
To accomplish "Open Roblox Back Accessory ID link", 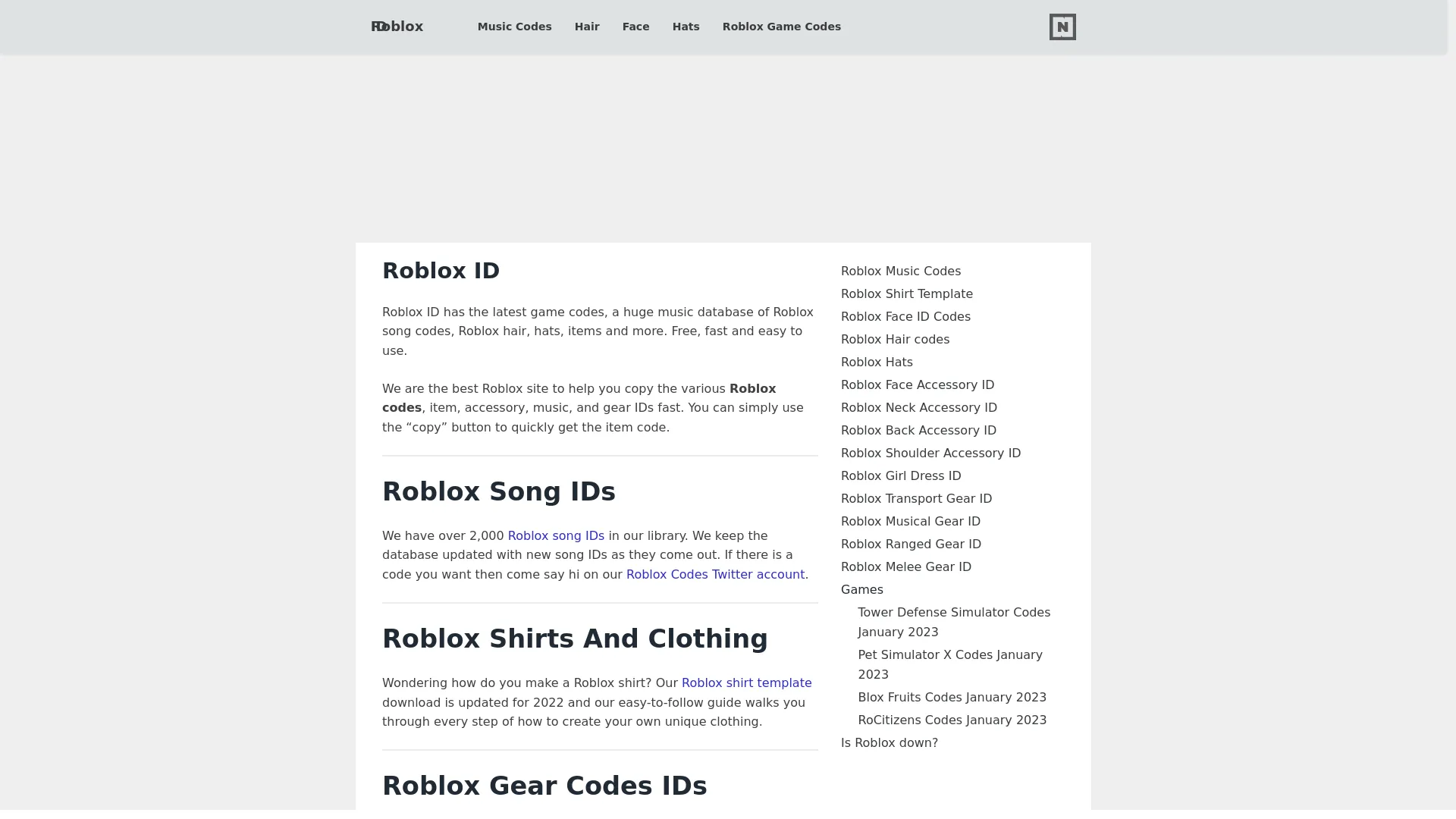I will [x=918, y=431].
